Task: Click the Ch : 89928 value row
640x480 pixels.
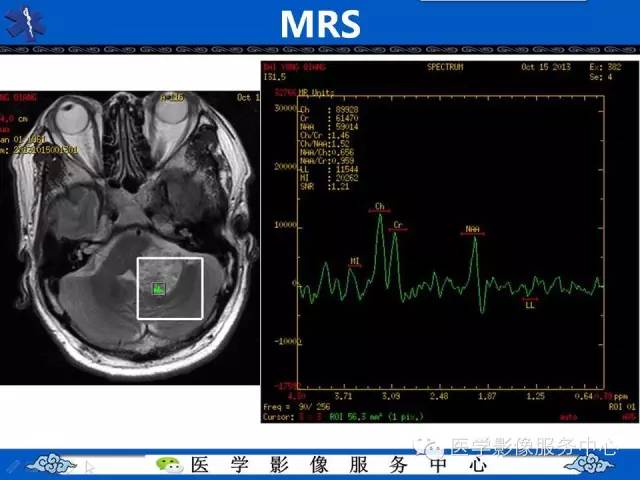Action: pyautogui.click(x=329, y=110)
